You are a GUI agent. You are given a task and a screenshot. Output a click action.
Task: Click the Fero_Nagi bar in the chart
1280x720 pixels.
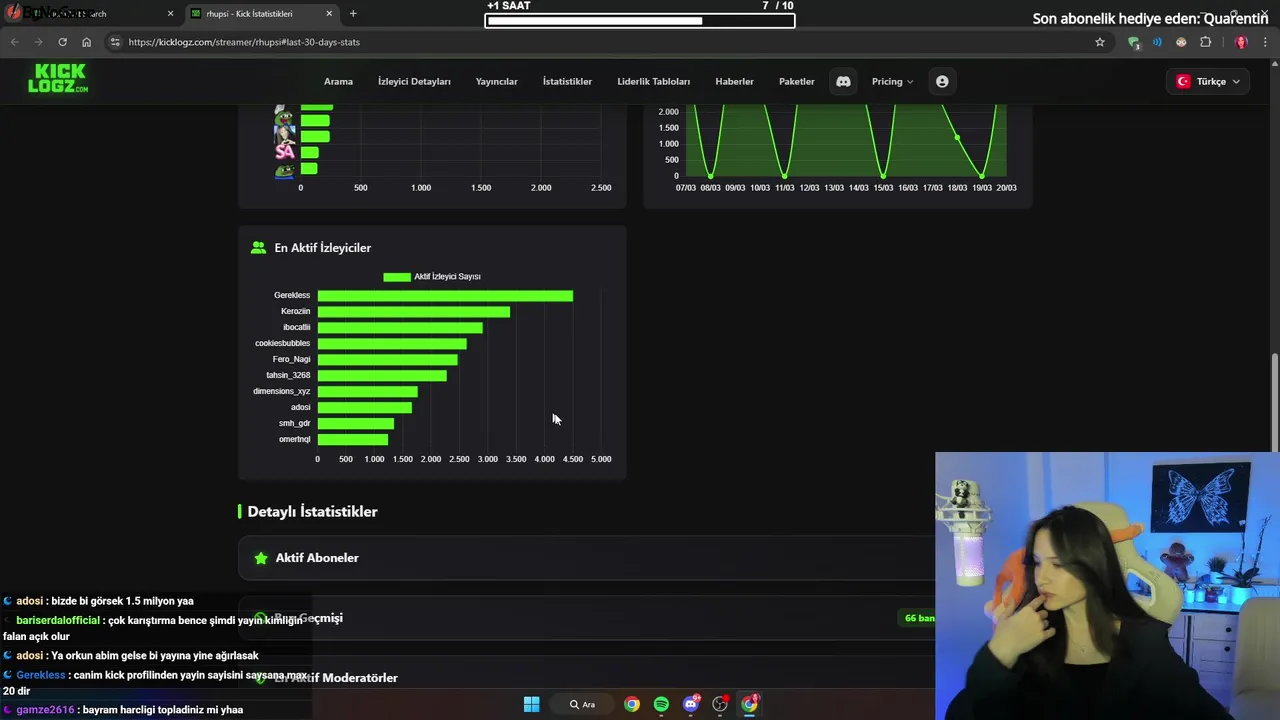(388, 360)
